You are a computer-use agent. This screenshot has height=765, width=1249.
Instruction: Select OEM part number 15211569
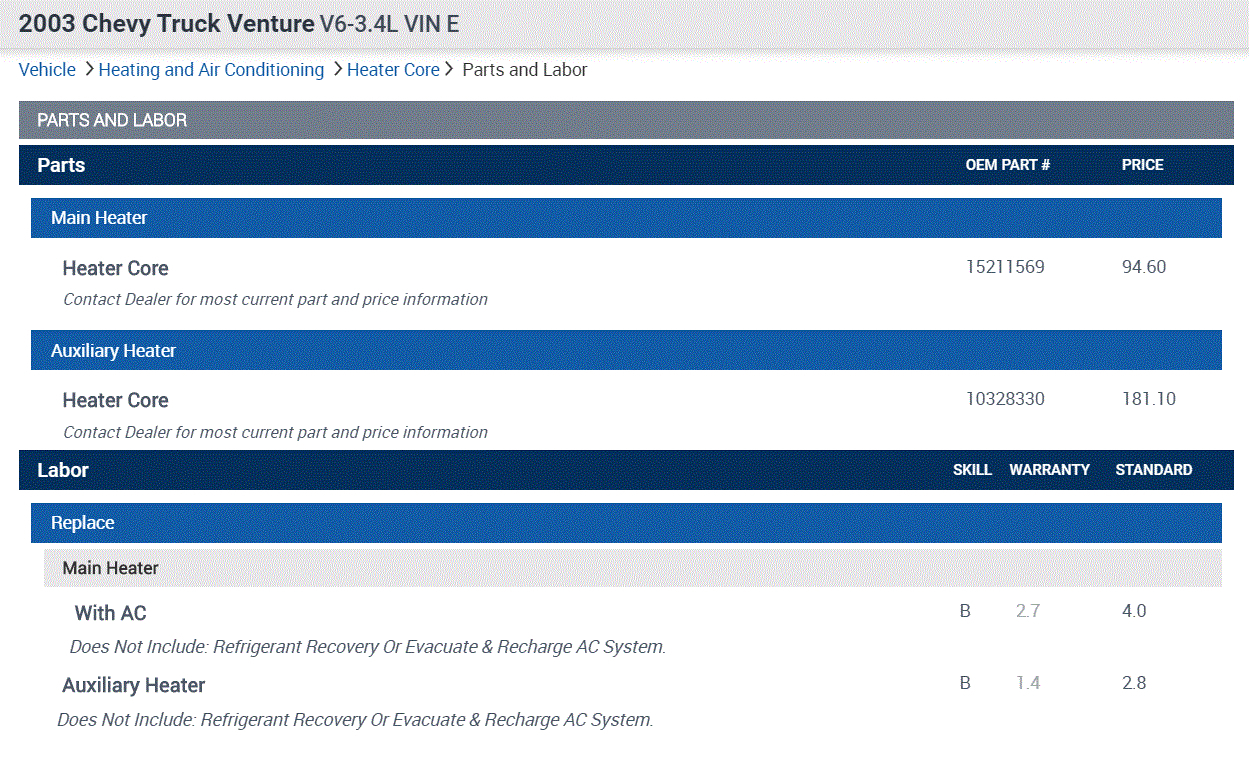tap(1005, 267)
